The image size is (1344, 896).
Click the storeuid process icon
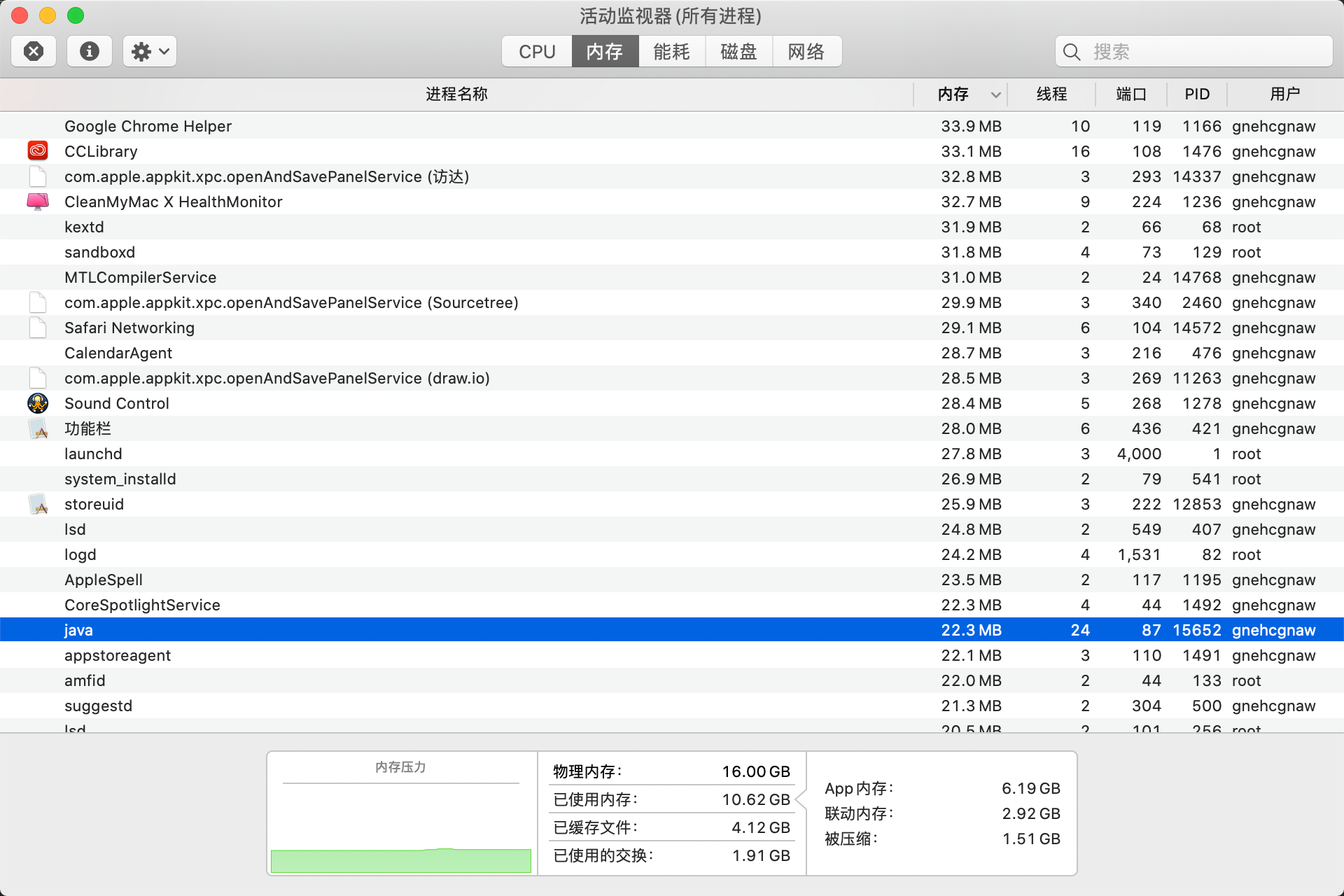click(38, 504)
